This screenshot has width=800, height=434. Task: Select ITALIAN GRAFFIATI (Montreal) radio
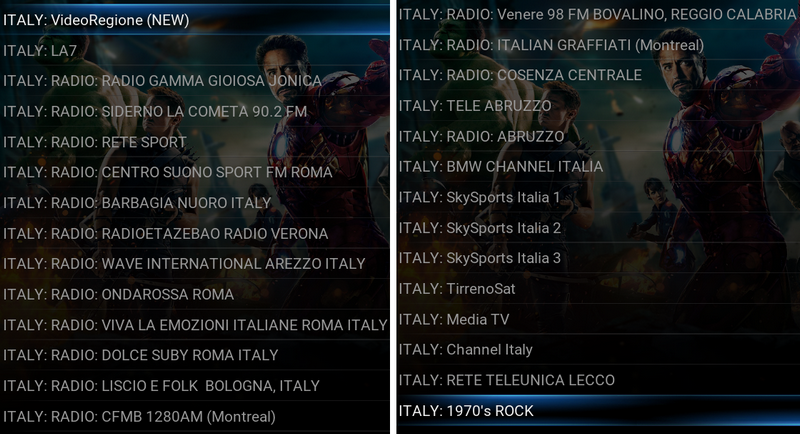coord(598,45)
